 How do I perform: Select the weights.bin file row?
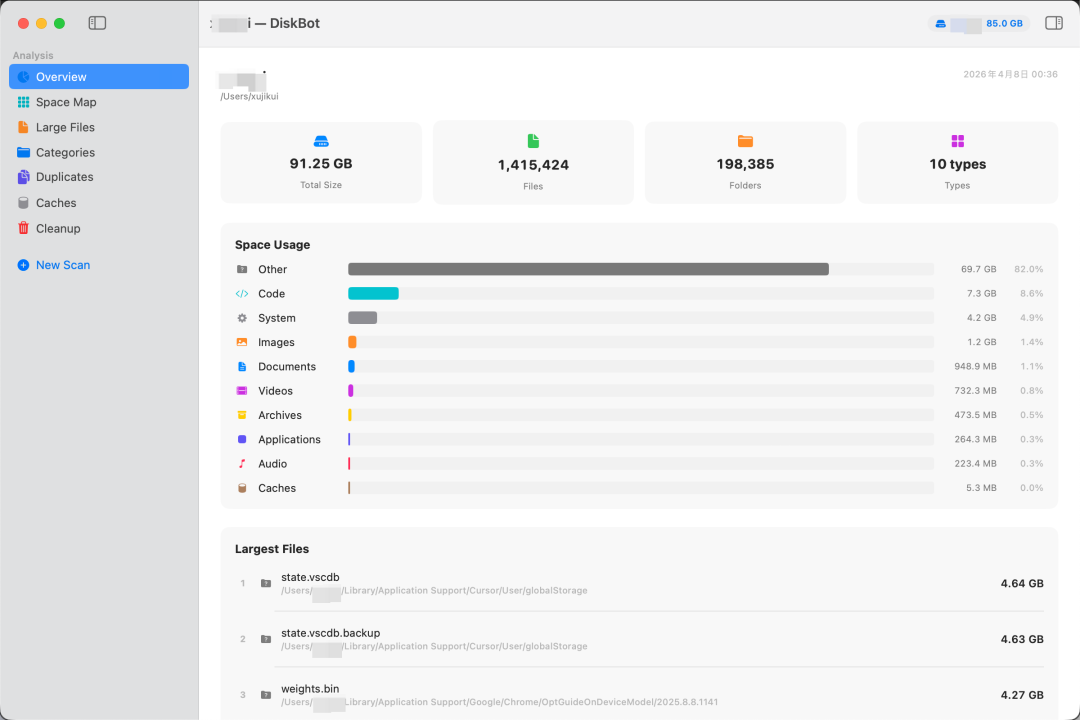[639, 695]
